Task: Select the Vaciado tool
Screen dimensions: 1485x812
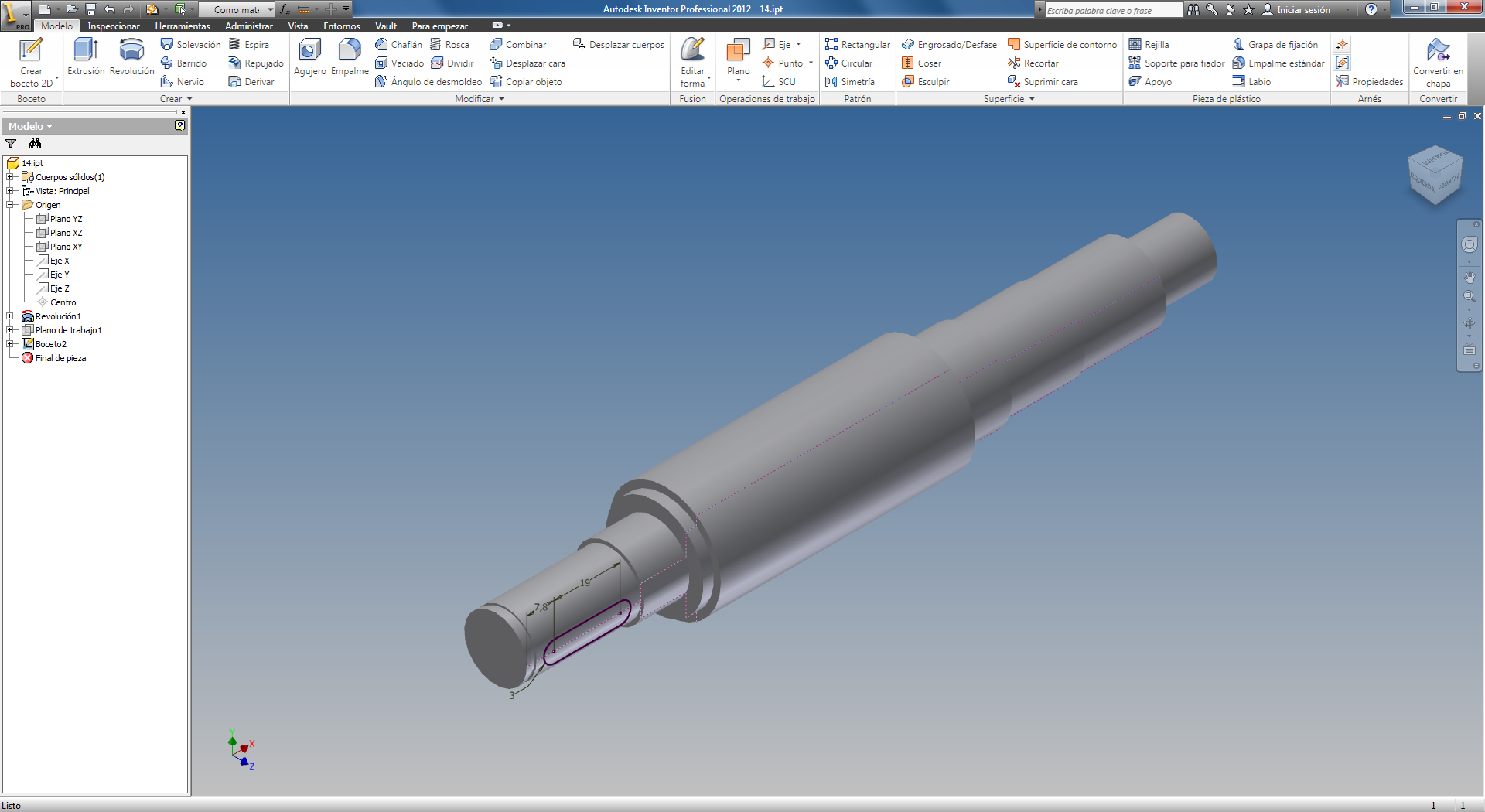Action: coord(399,63)
